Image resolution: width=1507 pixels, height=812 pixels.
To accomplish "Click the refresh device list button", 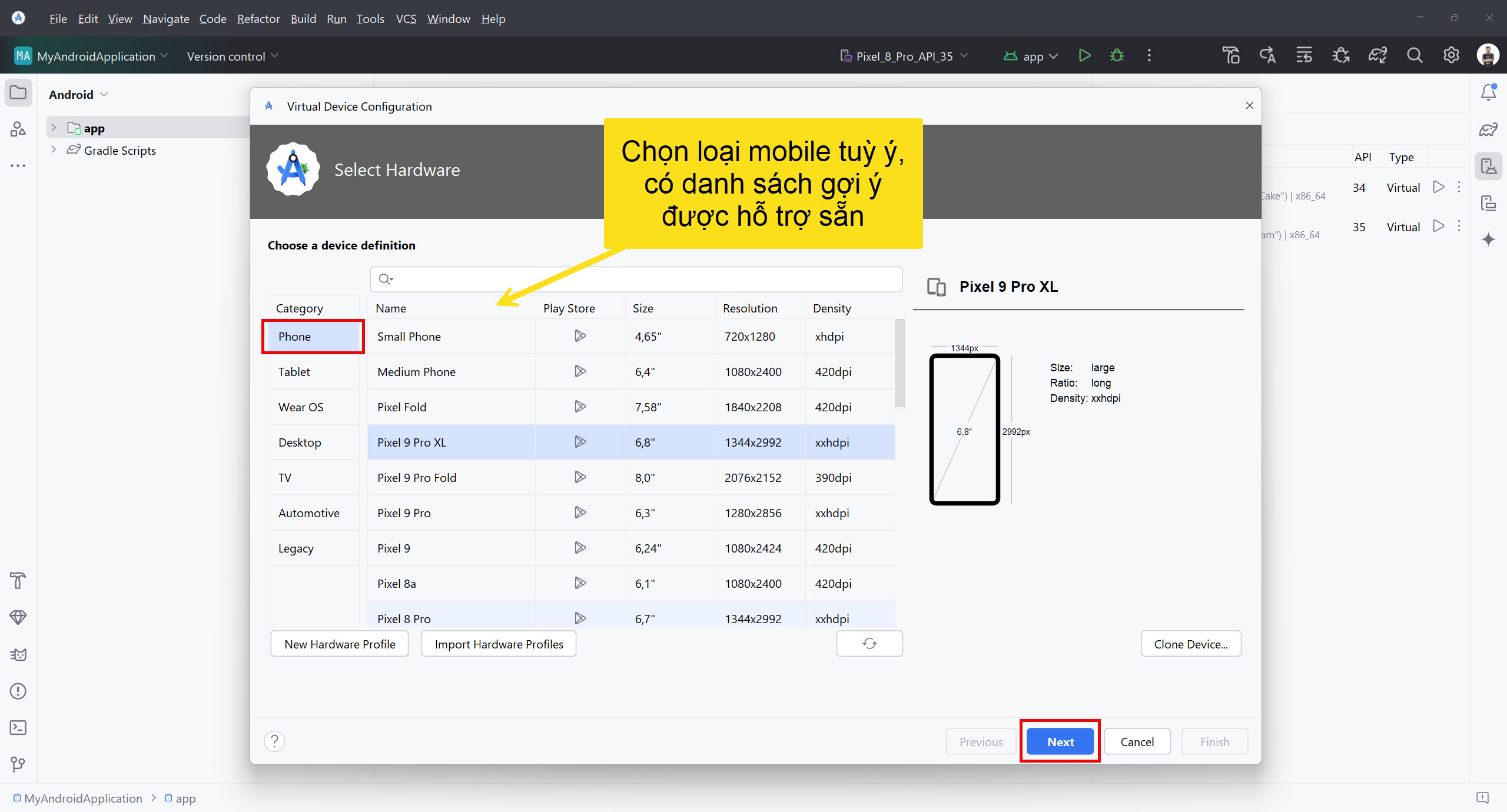I will (869, 644).
